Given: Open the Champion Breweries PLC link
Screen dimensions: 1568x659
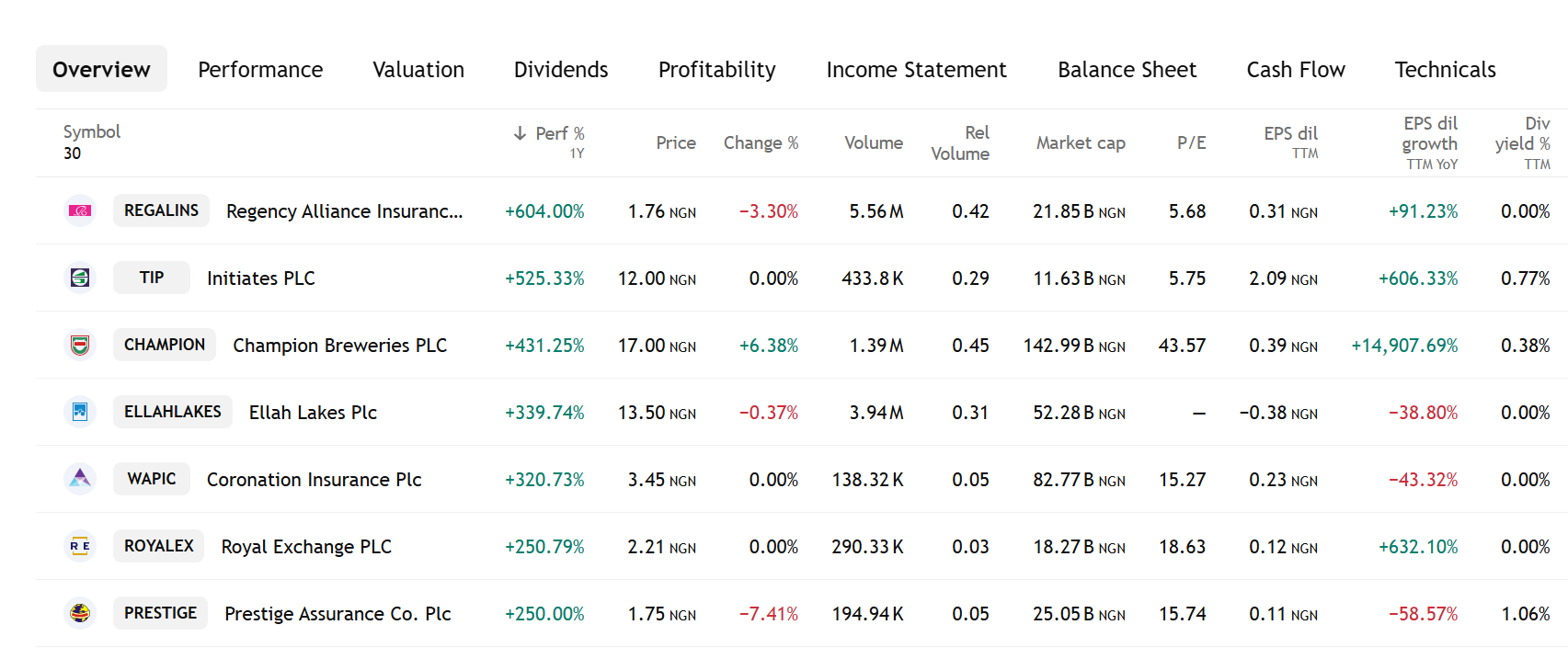Looking at the screenshot, I should click(x=339, y=346).
